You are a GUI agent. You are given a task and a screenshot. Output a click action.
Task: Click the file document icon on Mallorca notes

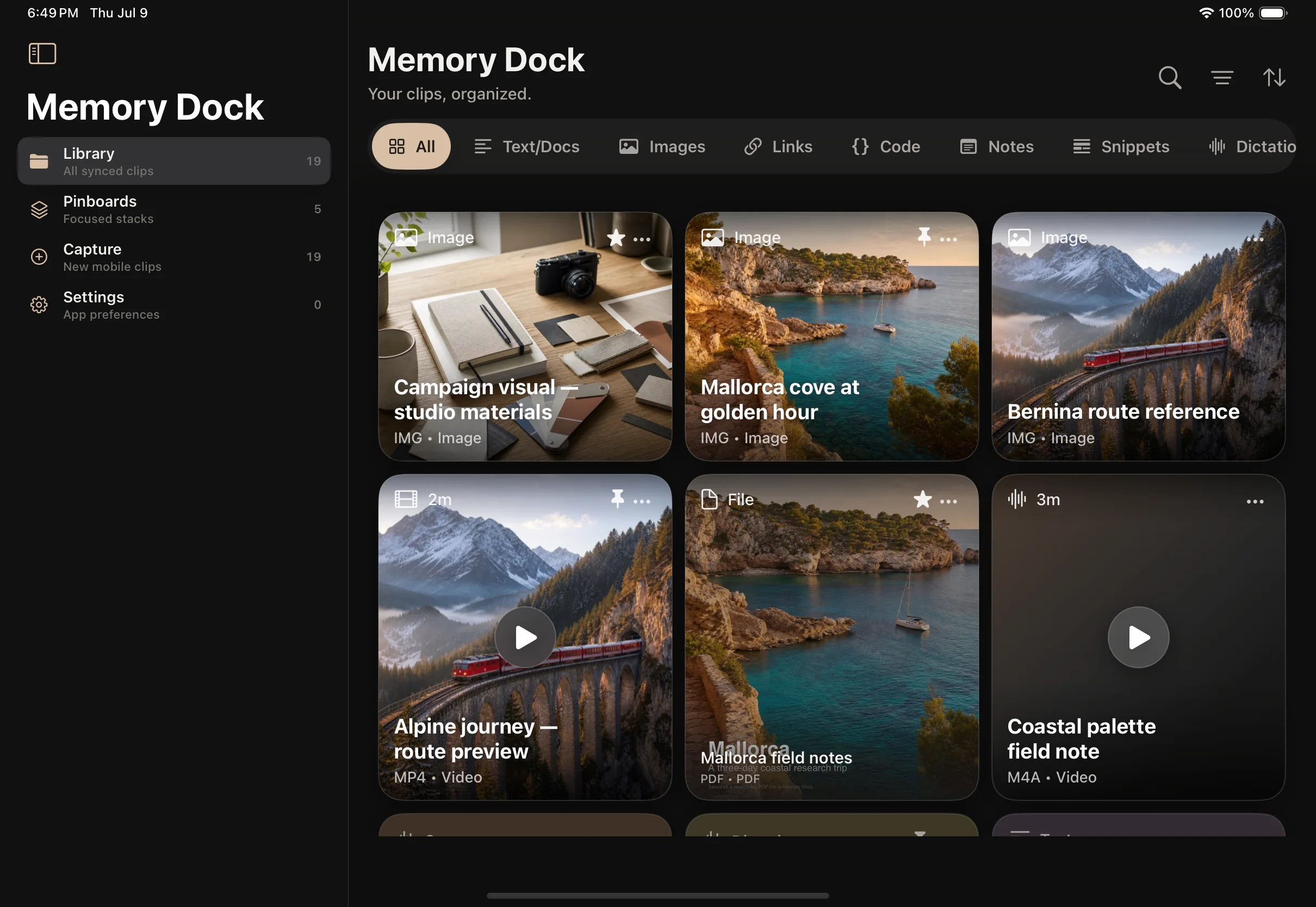[x=709, y=499]
